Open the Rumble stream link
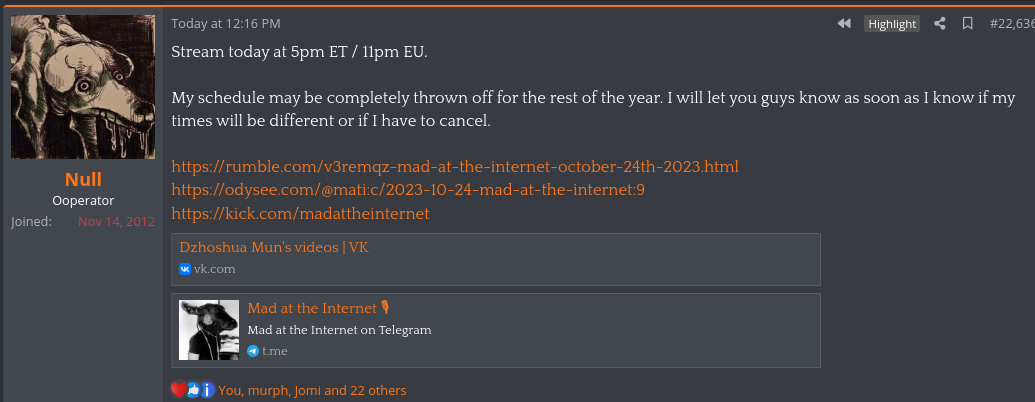The height and width of the screenshot is (402, 1035). (455, 166)
